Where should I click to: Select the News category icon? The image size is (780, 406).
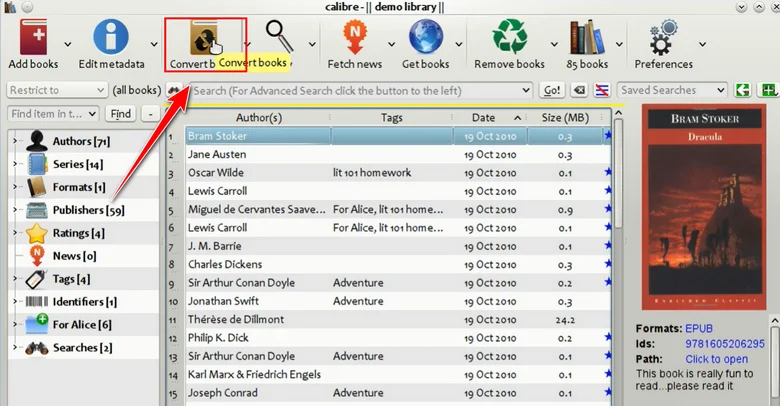pyautogui.click(x=37, y=256)
